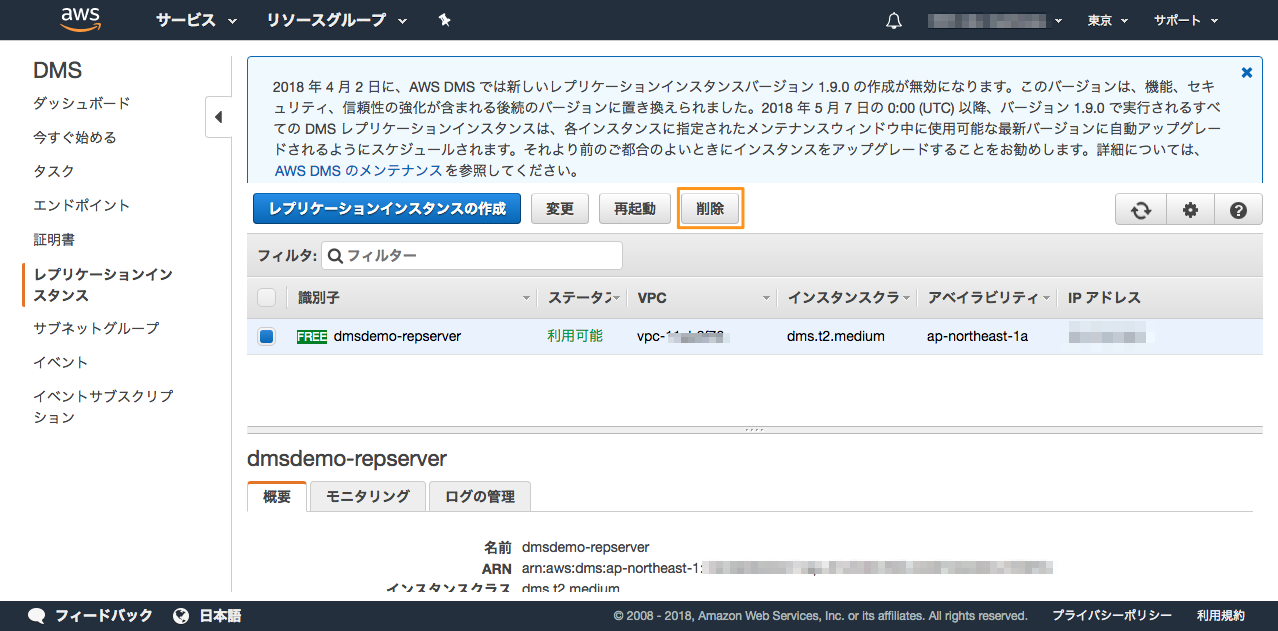Click the DMS title in sidebar

[58, 70]
